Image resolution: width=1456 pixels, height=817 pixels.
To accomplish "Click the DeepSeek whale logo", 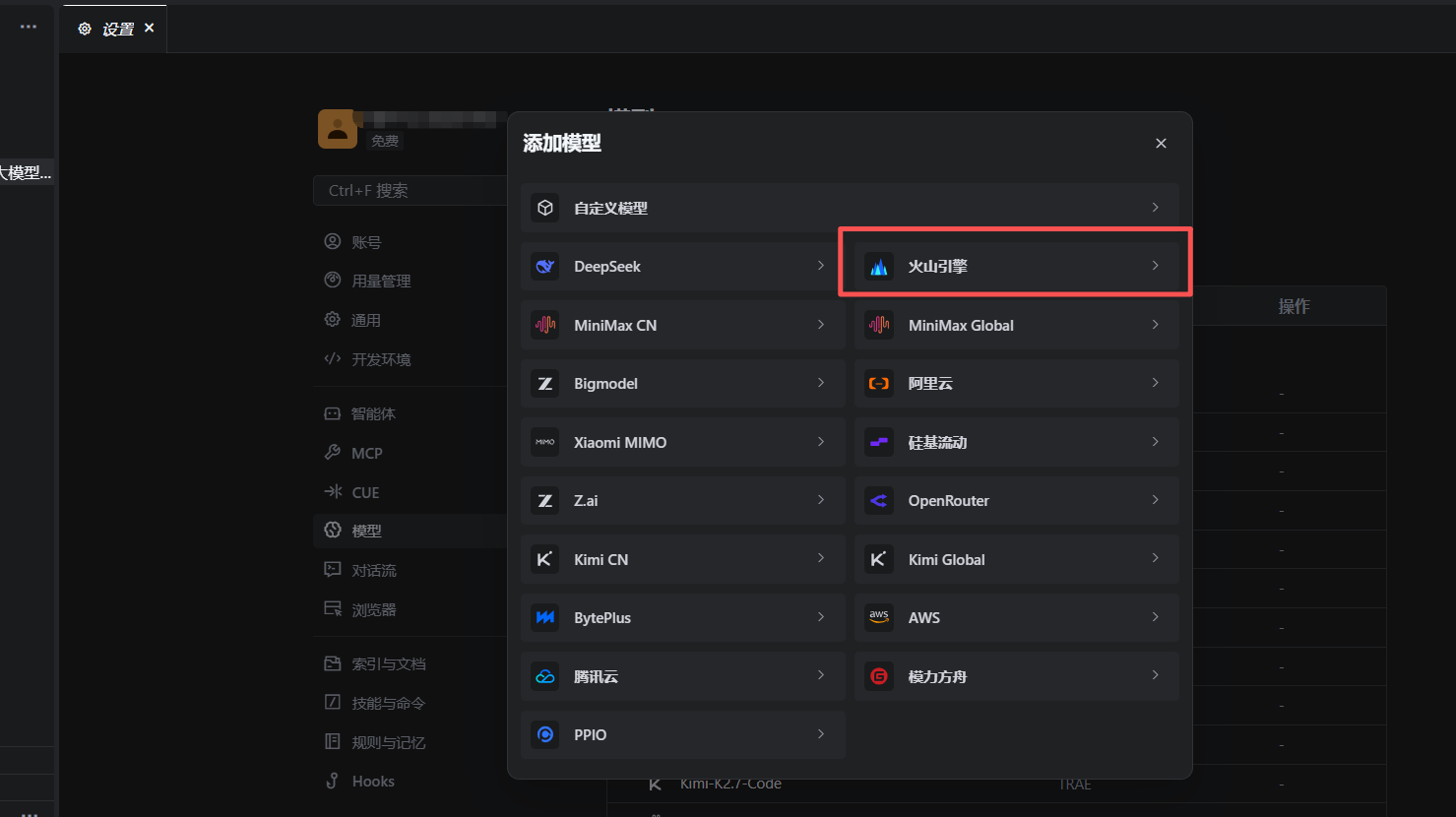I will point(545,267).
